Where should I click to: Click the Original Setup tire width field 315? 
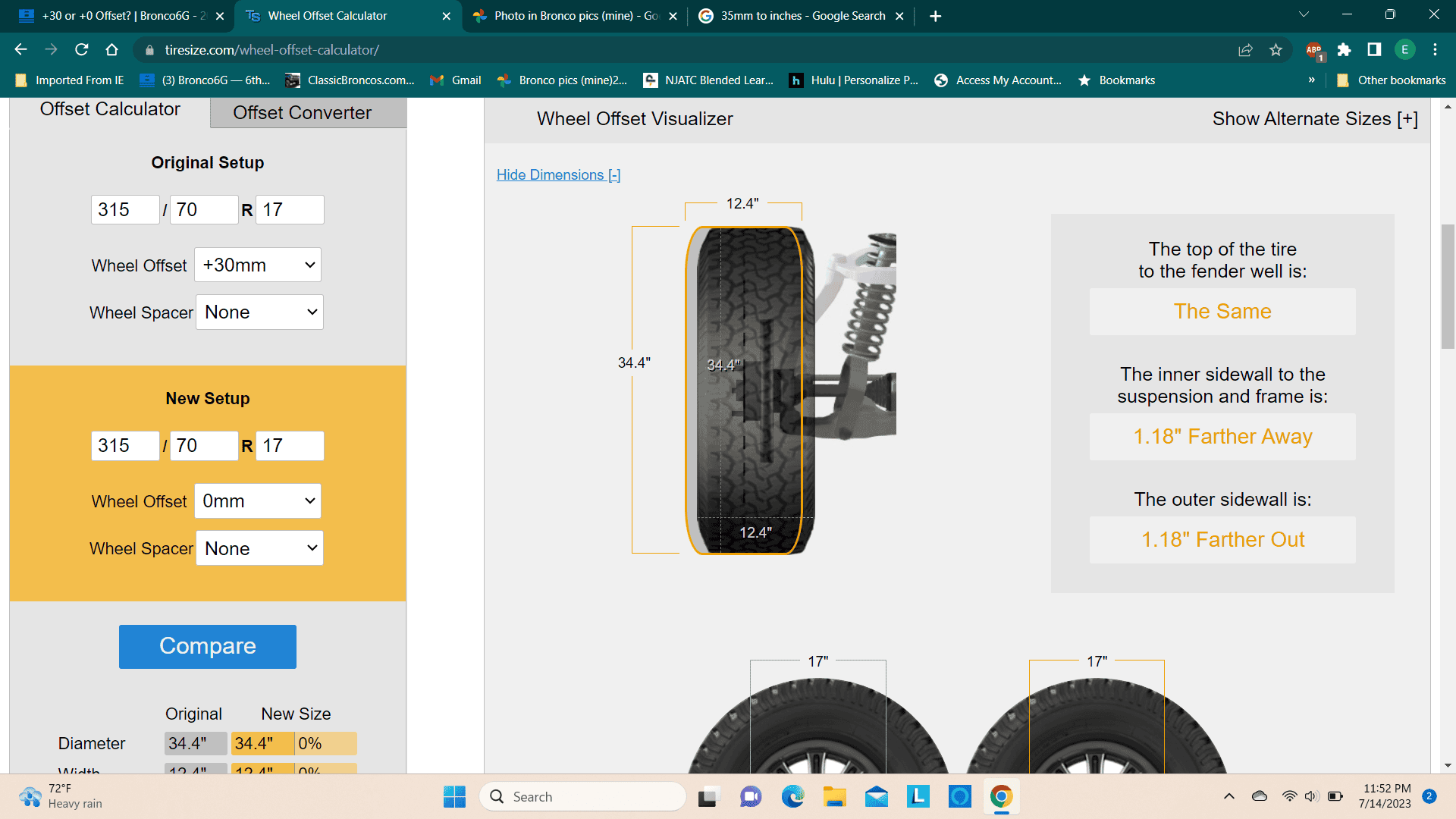[x=125, y=209]
